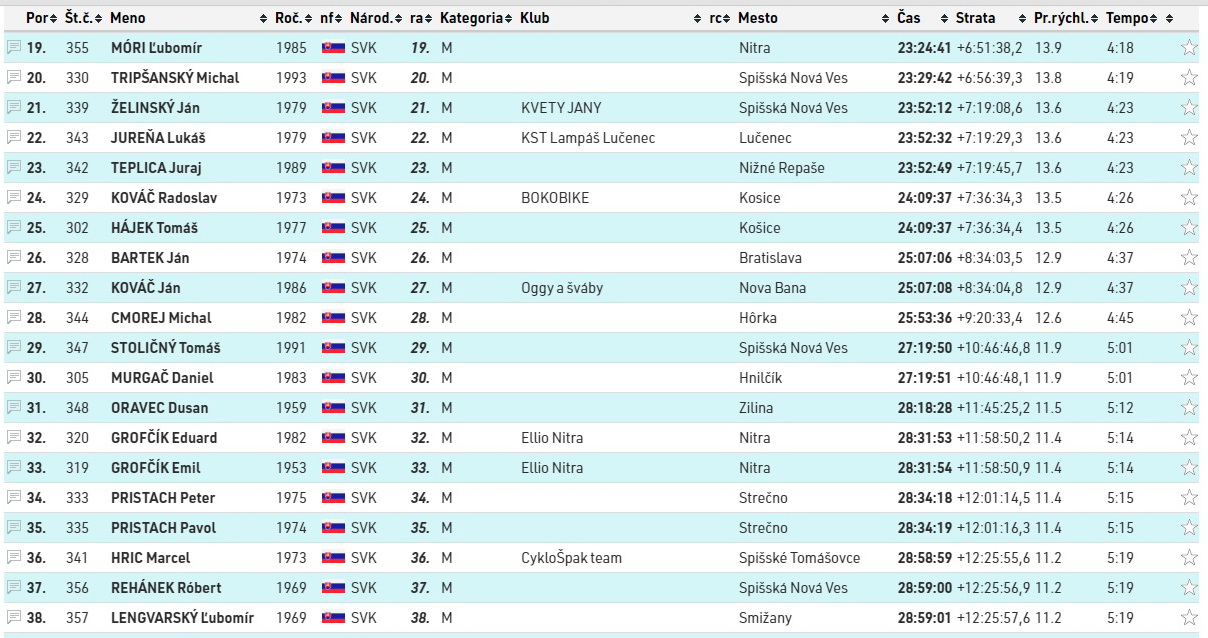1208x638 pixels.
Task: Mark REHÁNEK Róbert with the star
Action: point(1189,587)
